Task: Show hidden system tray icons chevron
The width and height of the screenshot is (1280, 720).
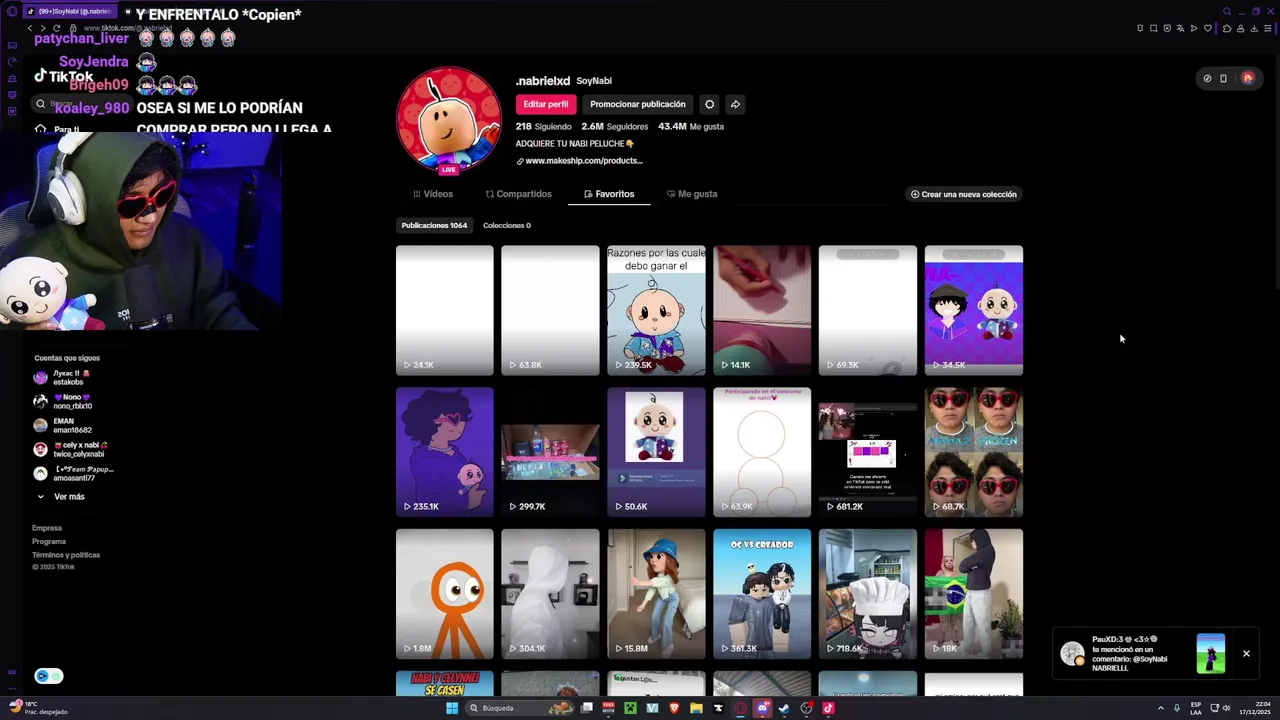Action: pyautogui.click(x=1160, y=708)
